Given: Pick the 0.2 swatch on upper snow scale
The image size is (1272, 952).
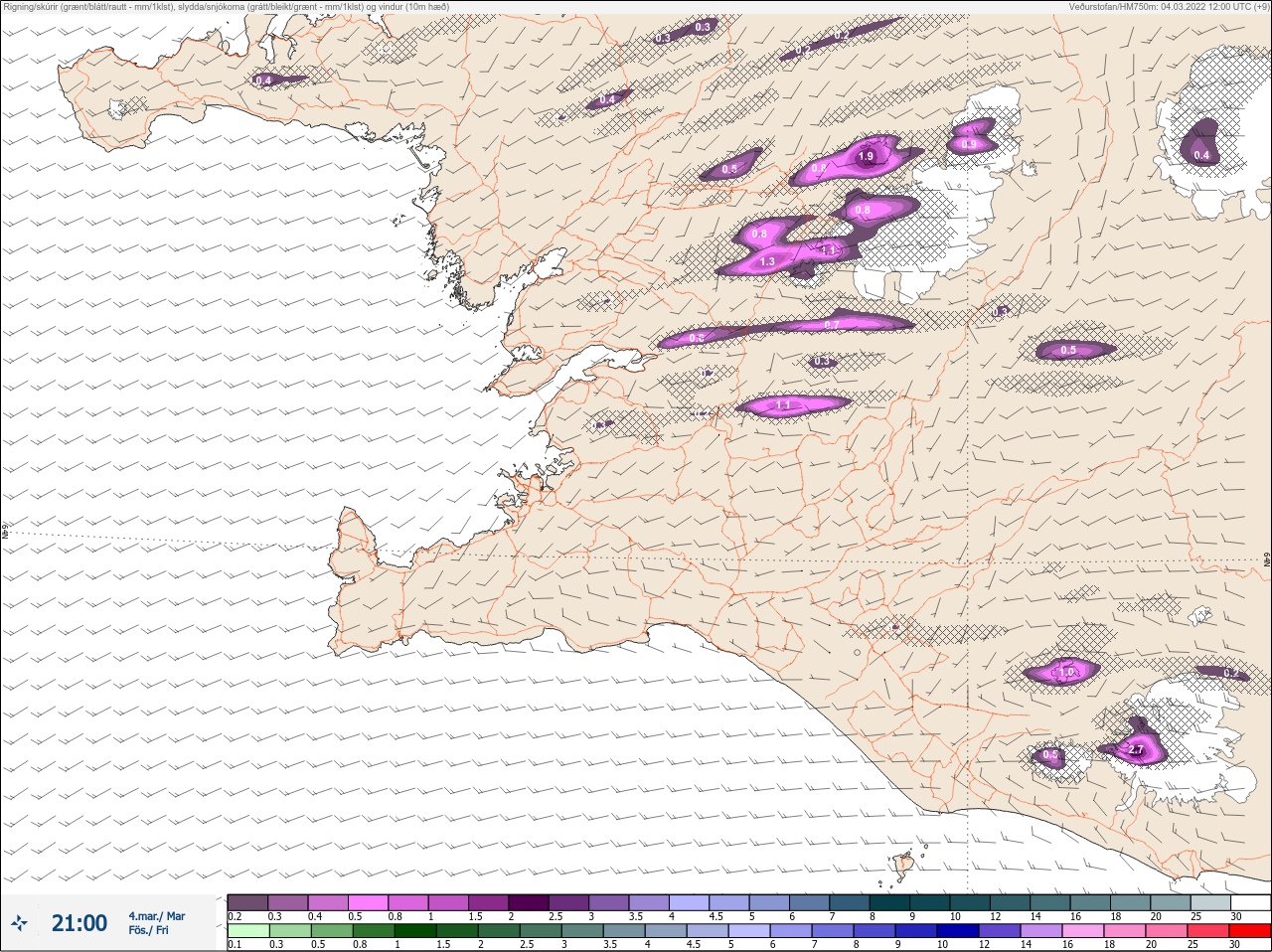Looking at the screenshot, I should (x=247, y=902).
